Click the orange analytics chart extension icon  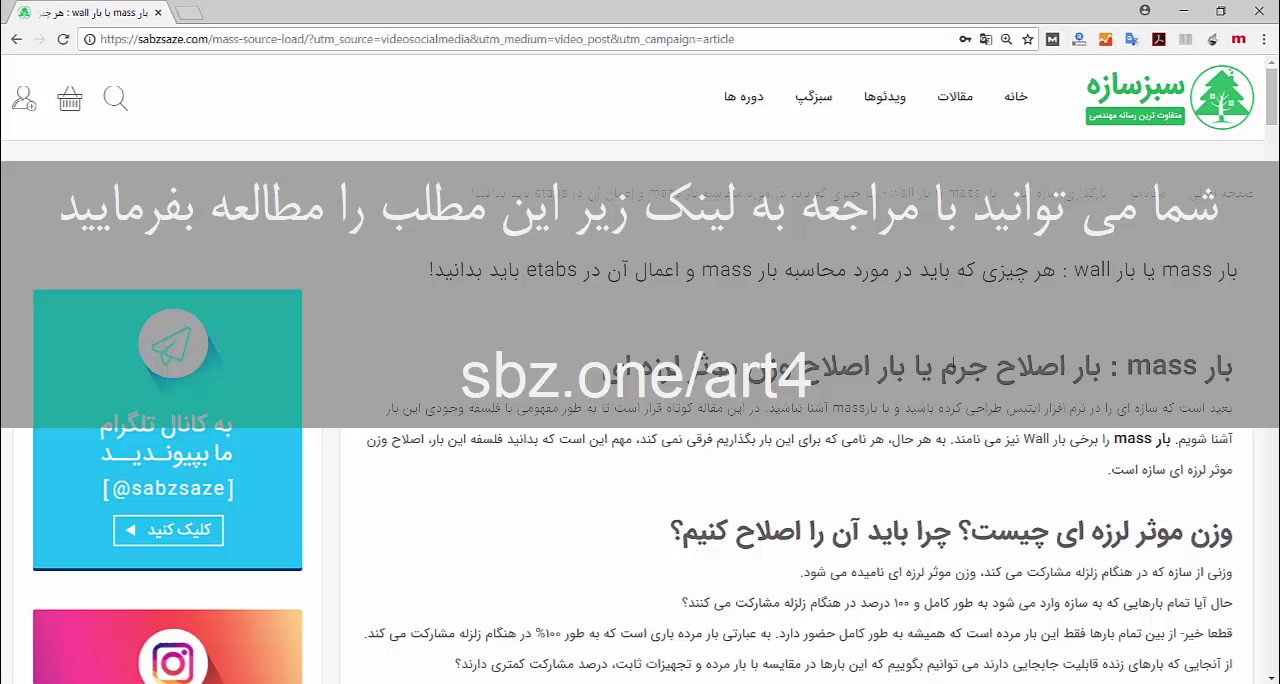[x=1105, y=39]
